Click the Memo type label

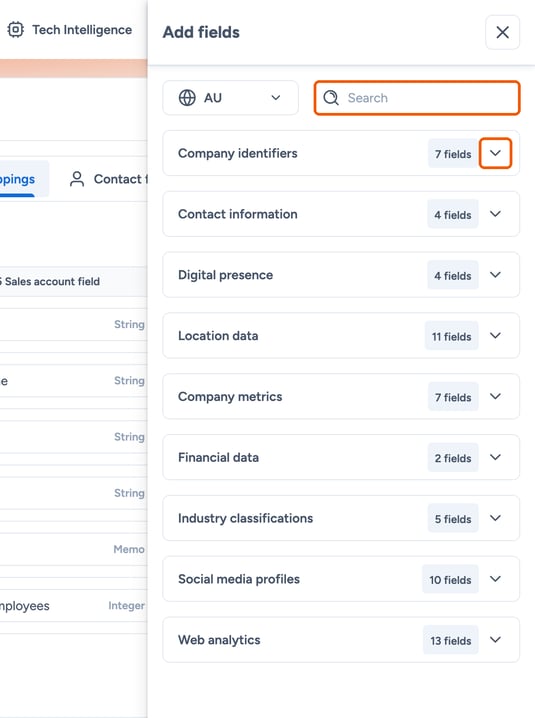[129, 549]
